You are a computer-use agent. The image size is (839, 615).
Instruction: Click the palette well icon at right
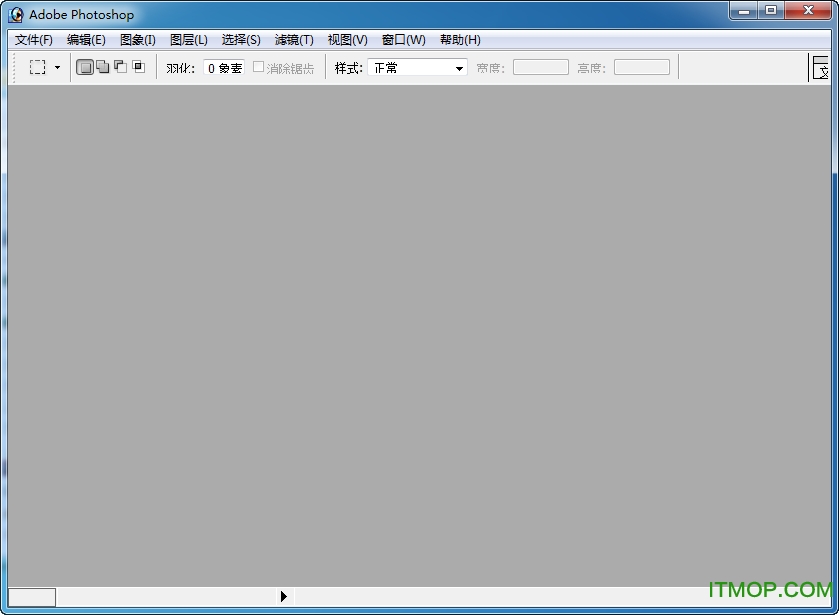821,68
